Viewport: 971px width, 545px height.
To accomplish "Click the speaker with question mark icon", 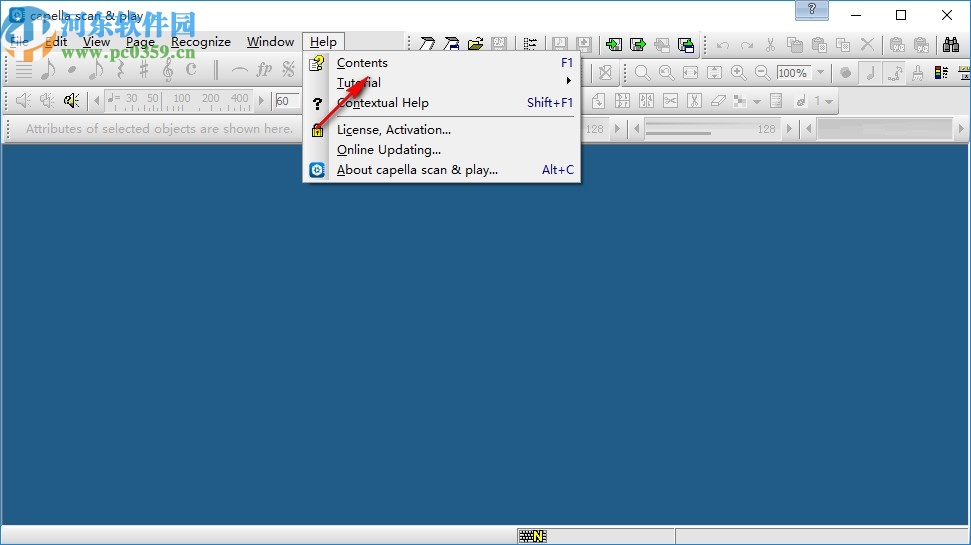I will tap(71, 100).
